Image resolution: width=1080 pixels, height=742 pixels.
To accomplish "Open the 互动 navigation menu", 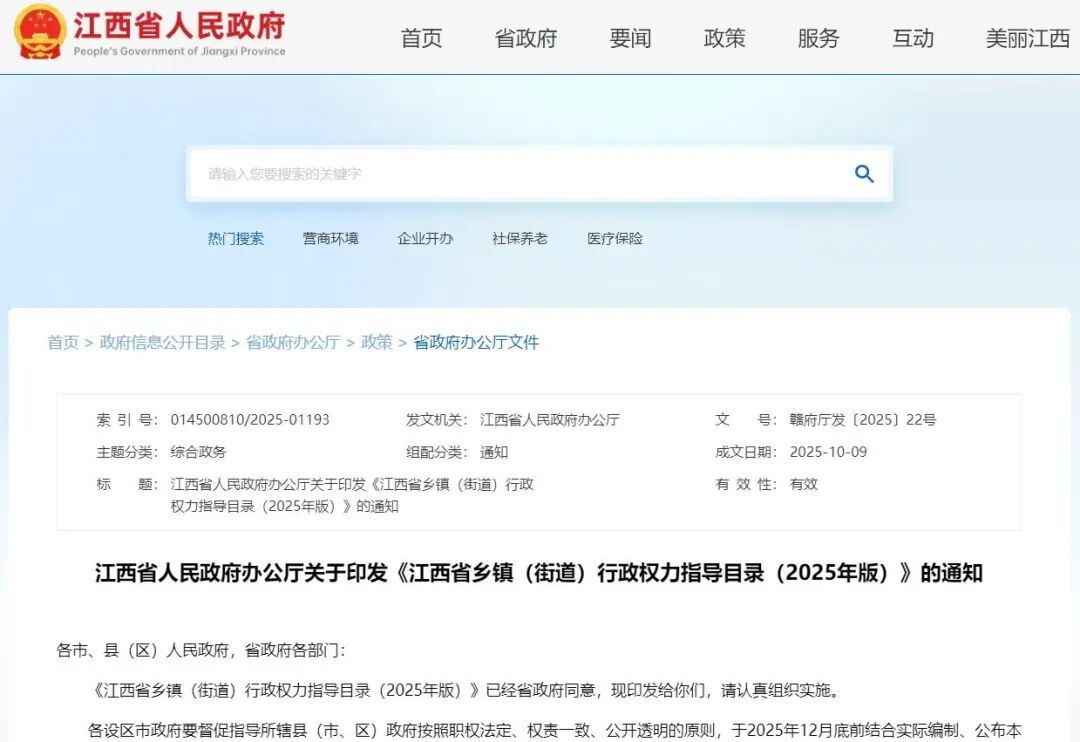I will 912,38.
